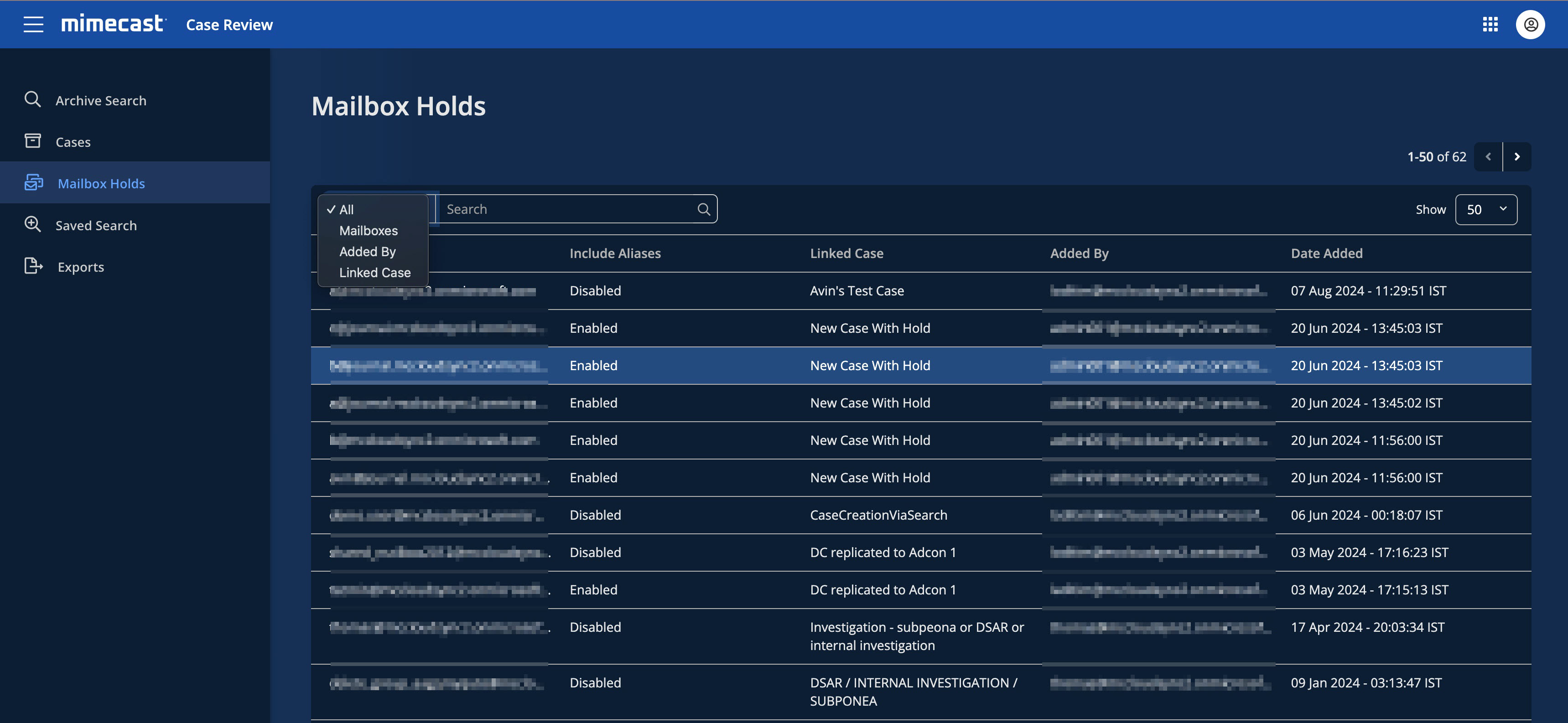Choose Linked Case in filter dropdown
1568x723 pixels.
pos(374,273)
